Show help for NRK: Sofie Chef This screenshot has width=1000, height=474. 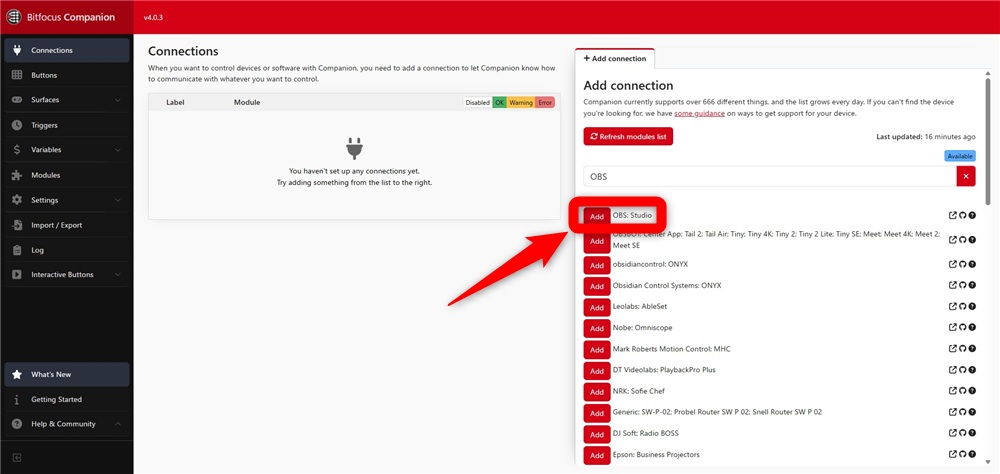972,391
